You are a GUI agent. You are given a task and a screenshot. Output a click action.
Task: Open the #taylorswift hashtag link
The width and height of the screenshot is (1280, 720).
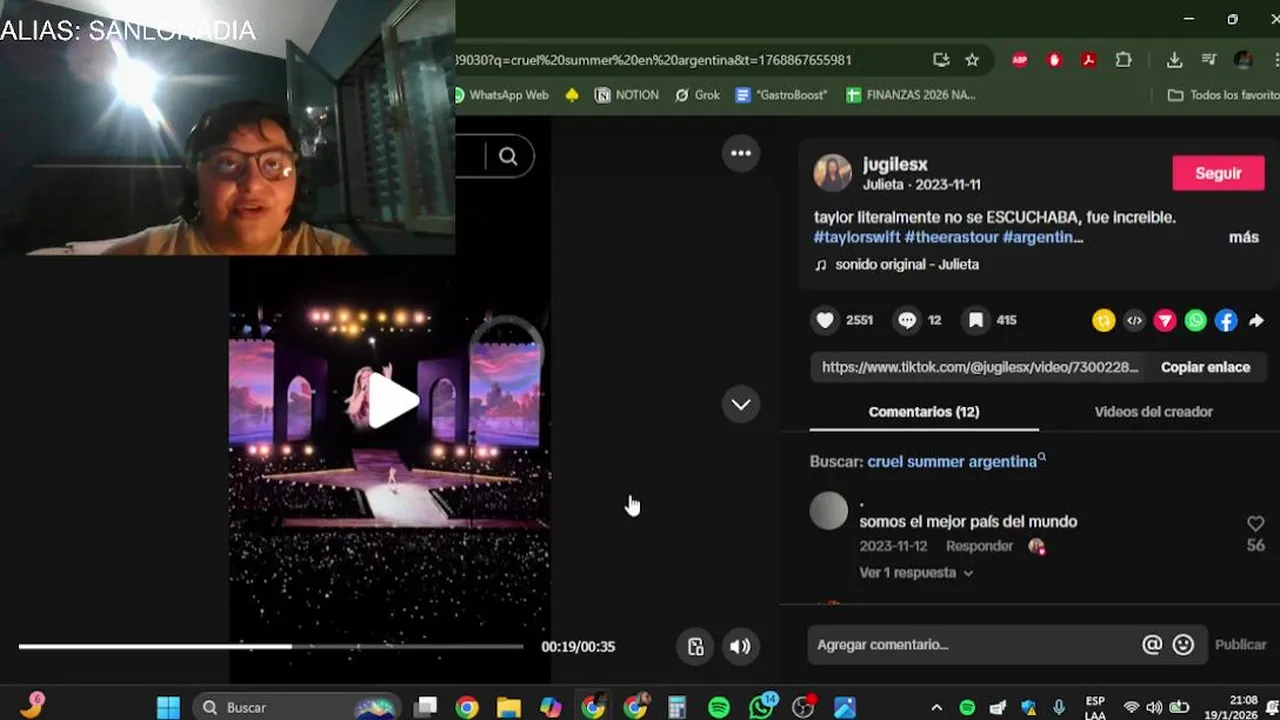pos(857,238)
